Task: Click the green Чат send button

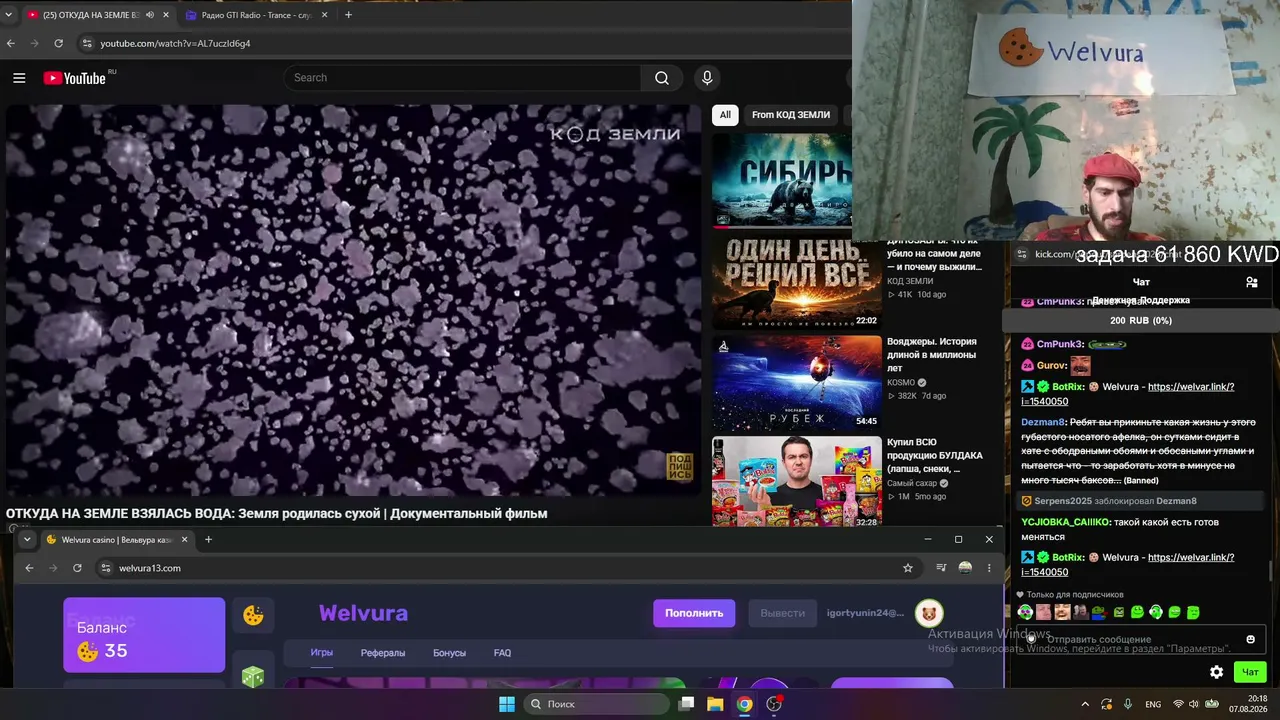Action: 1250,672
